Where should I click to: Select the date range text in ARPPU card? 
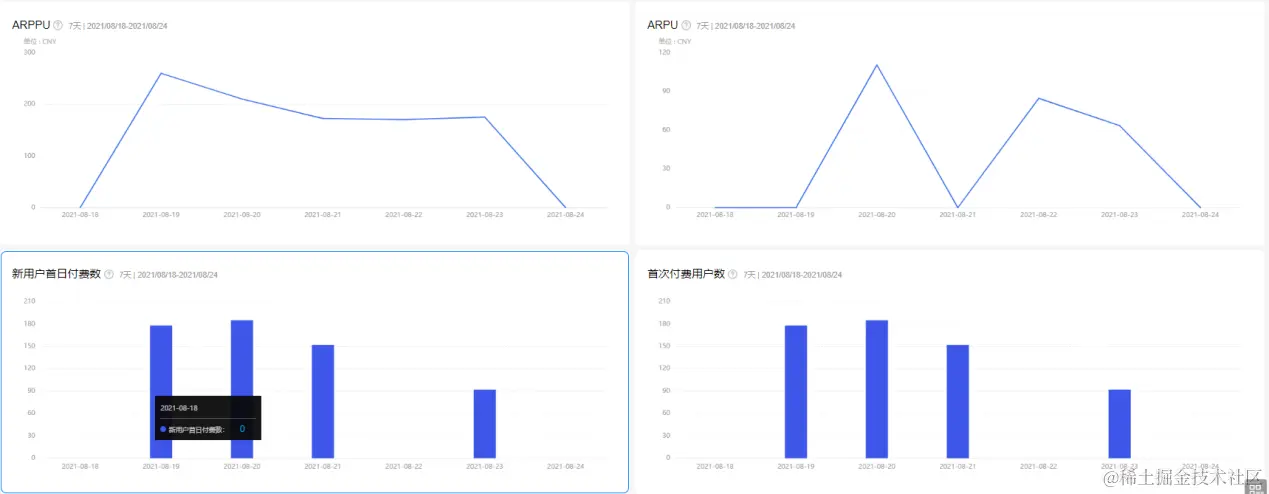coord(127,26)
